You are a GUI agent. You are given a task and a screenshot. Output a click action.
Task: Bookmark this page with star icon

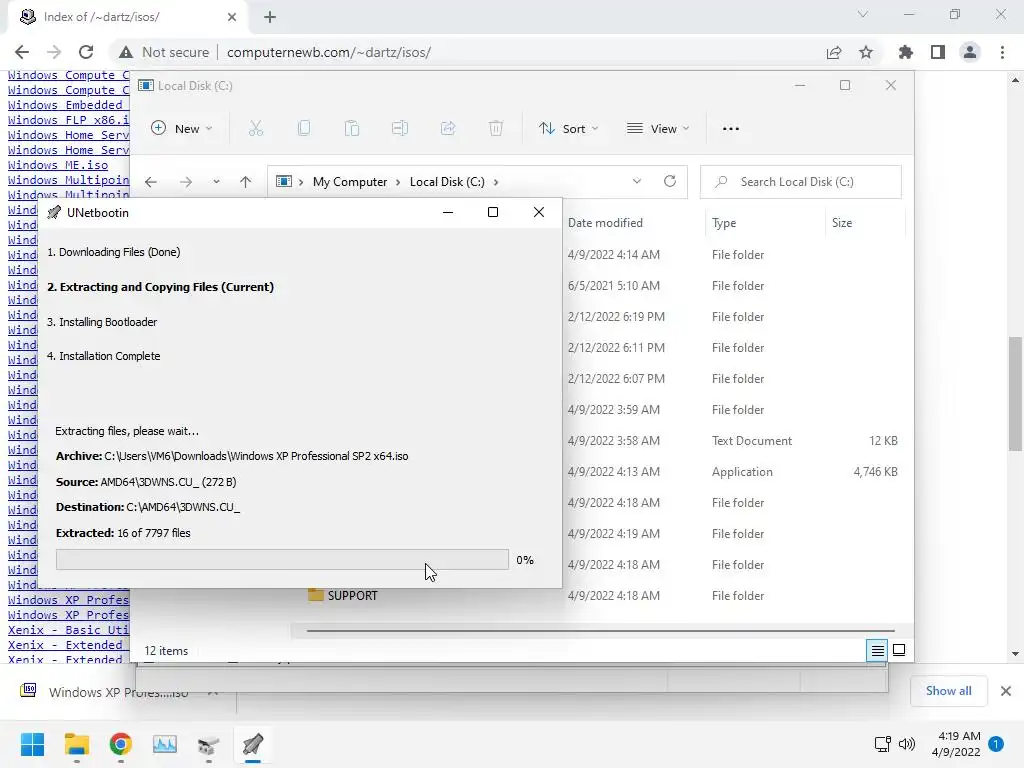pos(866,52)
